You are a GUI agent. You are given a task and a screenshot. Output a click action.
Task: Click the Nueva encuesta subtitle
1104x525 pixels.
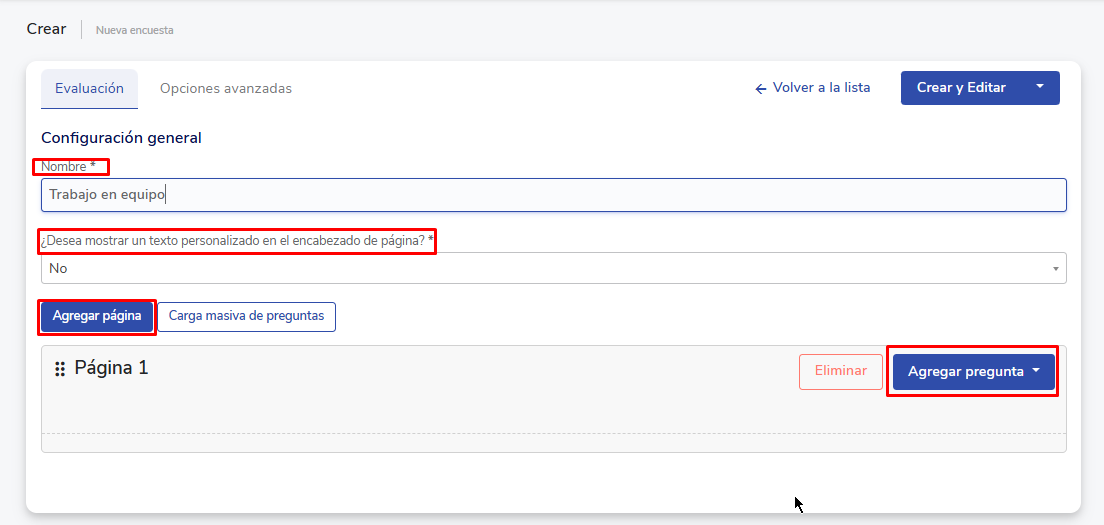click(x=134, y=30)
